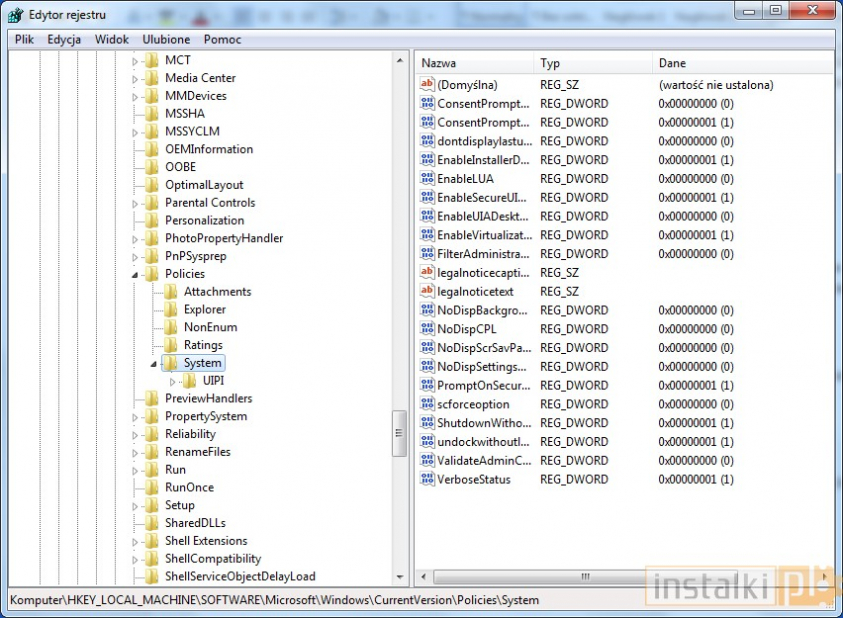Click the VerboseStatus DWORD value icon
The image size is (843, 618).
pyautogui.click(x=427, y=479)
